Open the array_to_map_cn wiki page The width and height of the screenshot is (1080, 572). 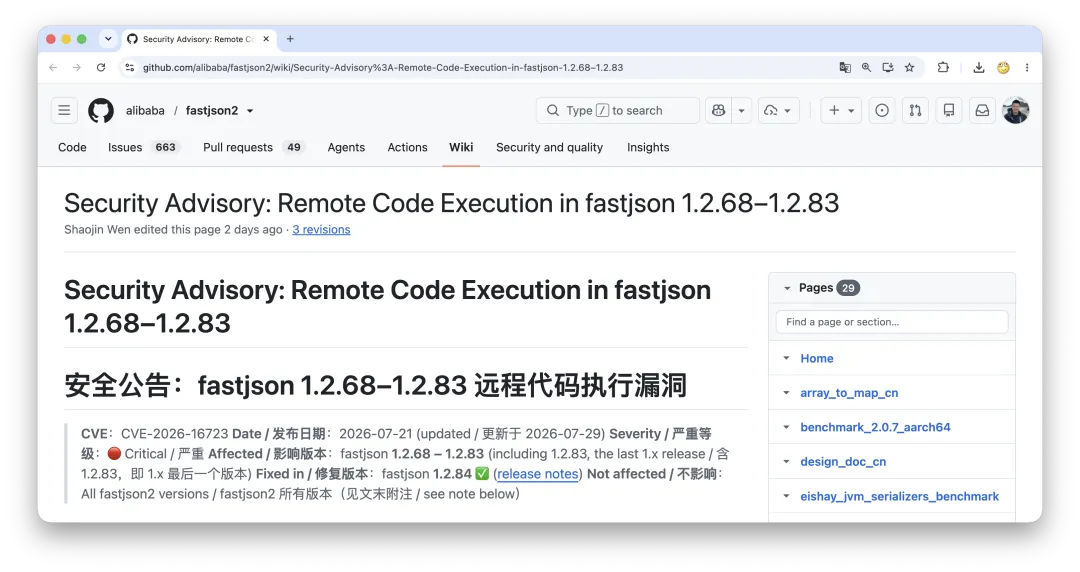click(849, 393)
